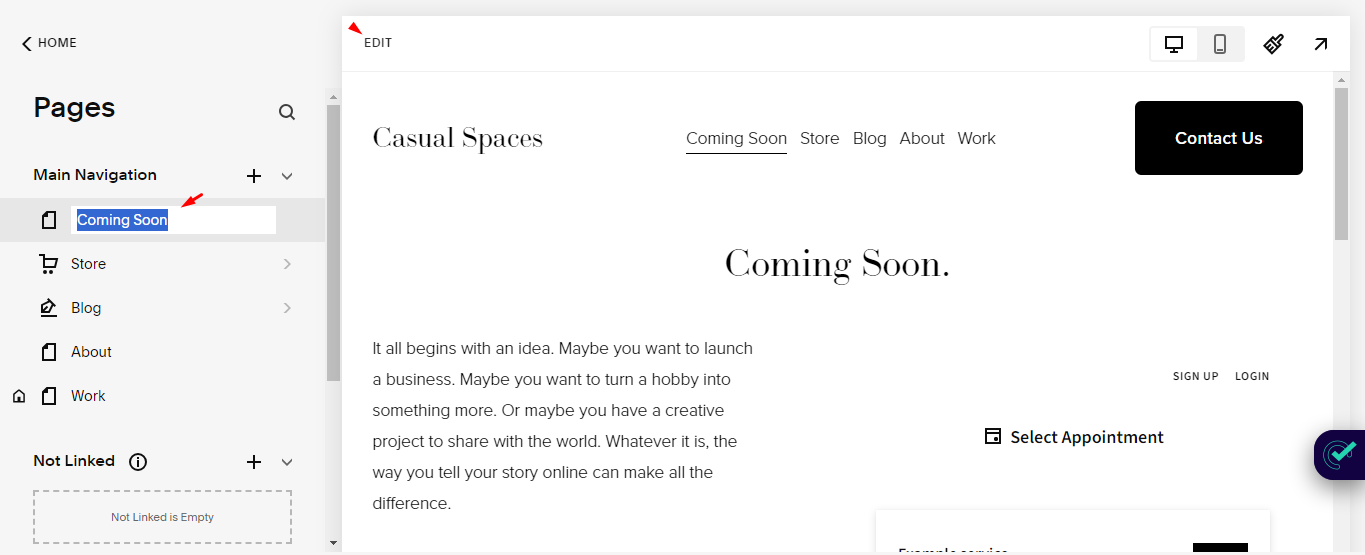
Task: Click the sidebar scrollbar down arrow
Action: pyautogui.click(x=333, y=543)
